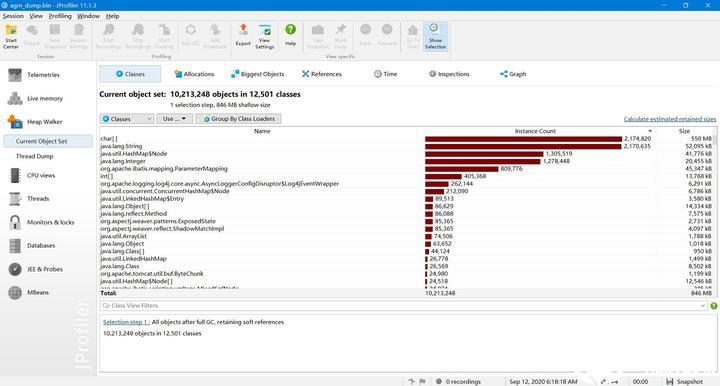Click the Export toolbar button
This screenshot has height=386, width=720.
tap(243, 35)
